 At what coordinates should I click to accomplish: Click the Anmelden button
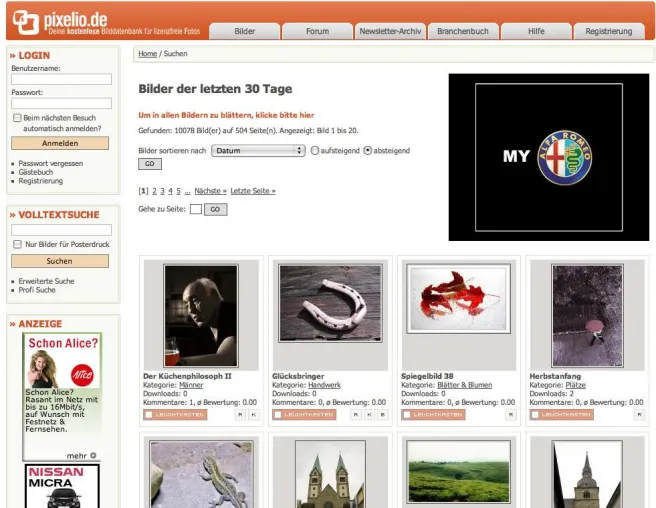pos(60,143)
